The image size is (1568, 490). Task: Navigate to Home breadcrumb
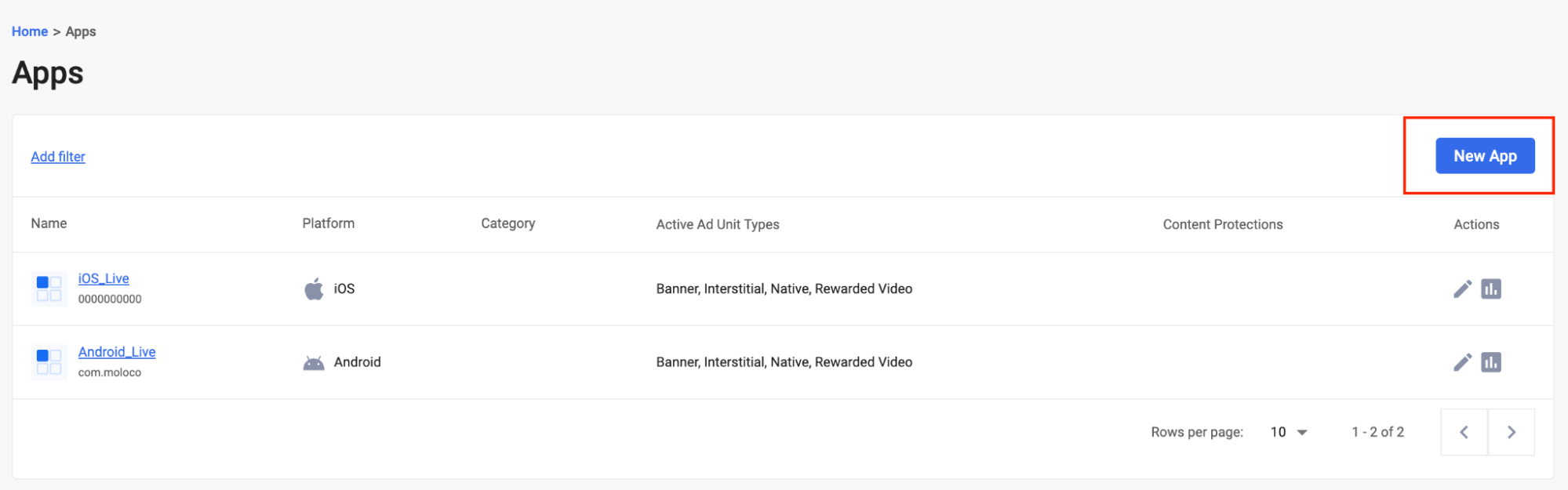pos(30,31)
